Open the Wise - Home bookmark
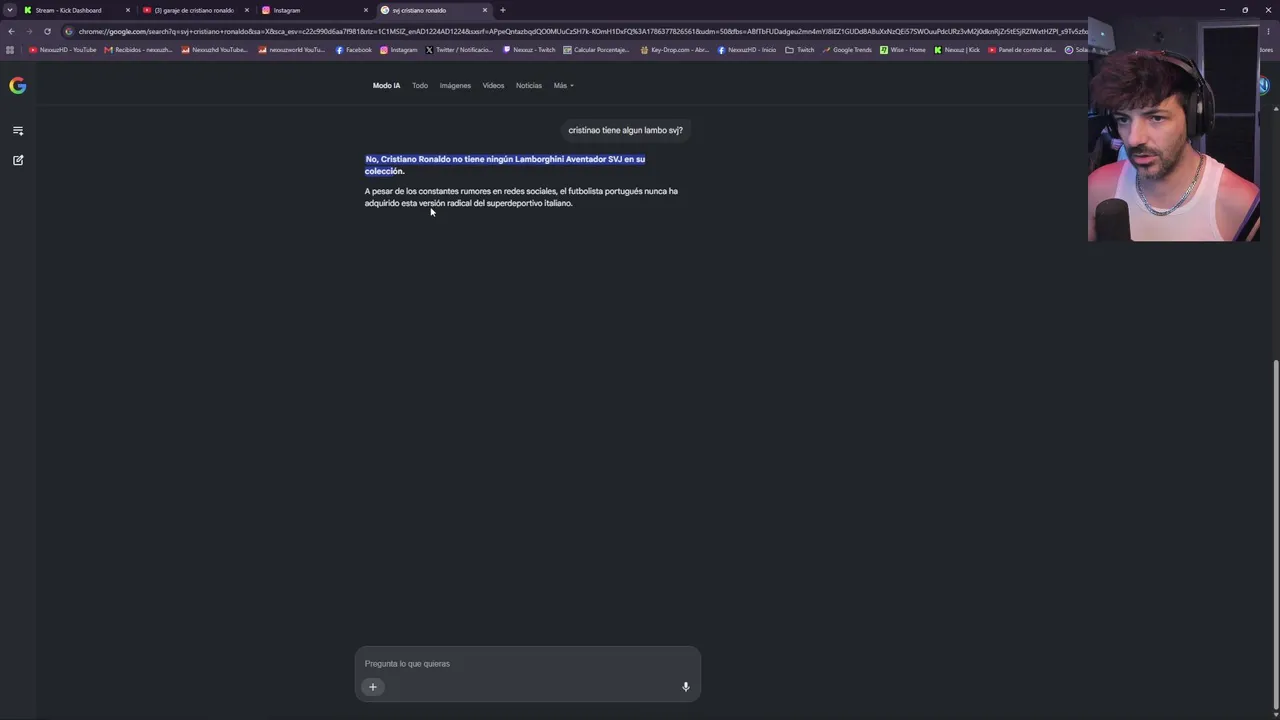1280x720 pixels. (903, 50)
